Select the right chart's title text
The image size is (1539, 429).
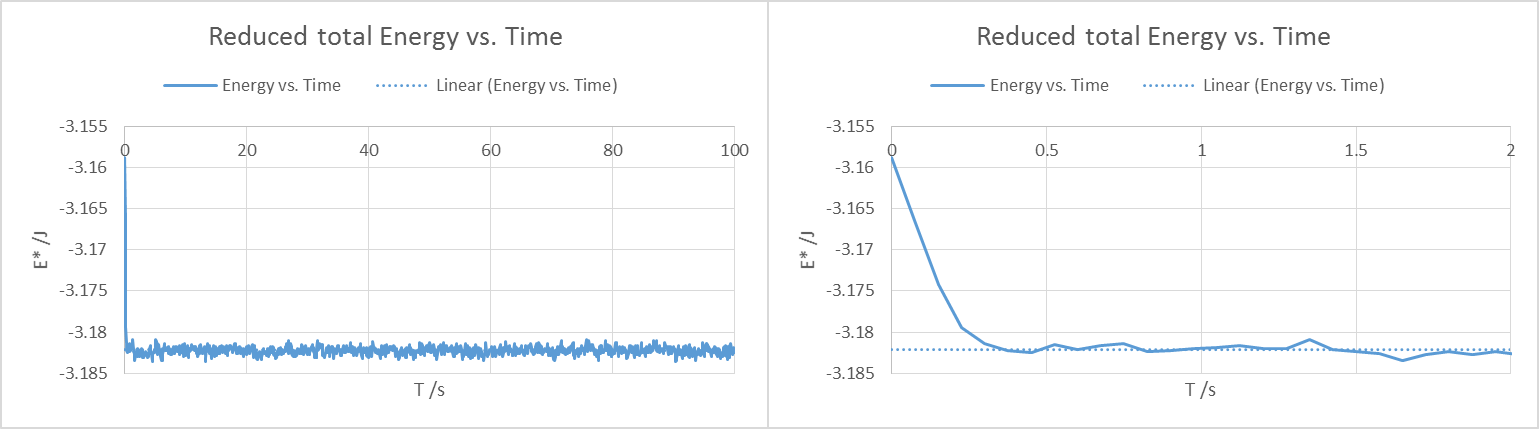(x=1153, y=38)
